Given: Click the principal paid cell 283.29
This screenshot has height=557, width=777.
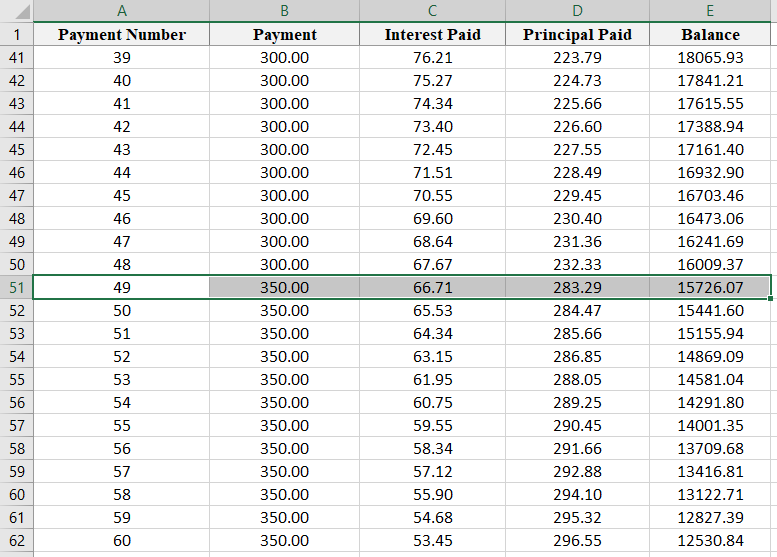Looking at the screenshot, I should click(577, 287).
